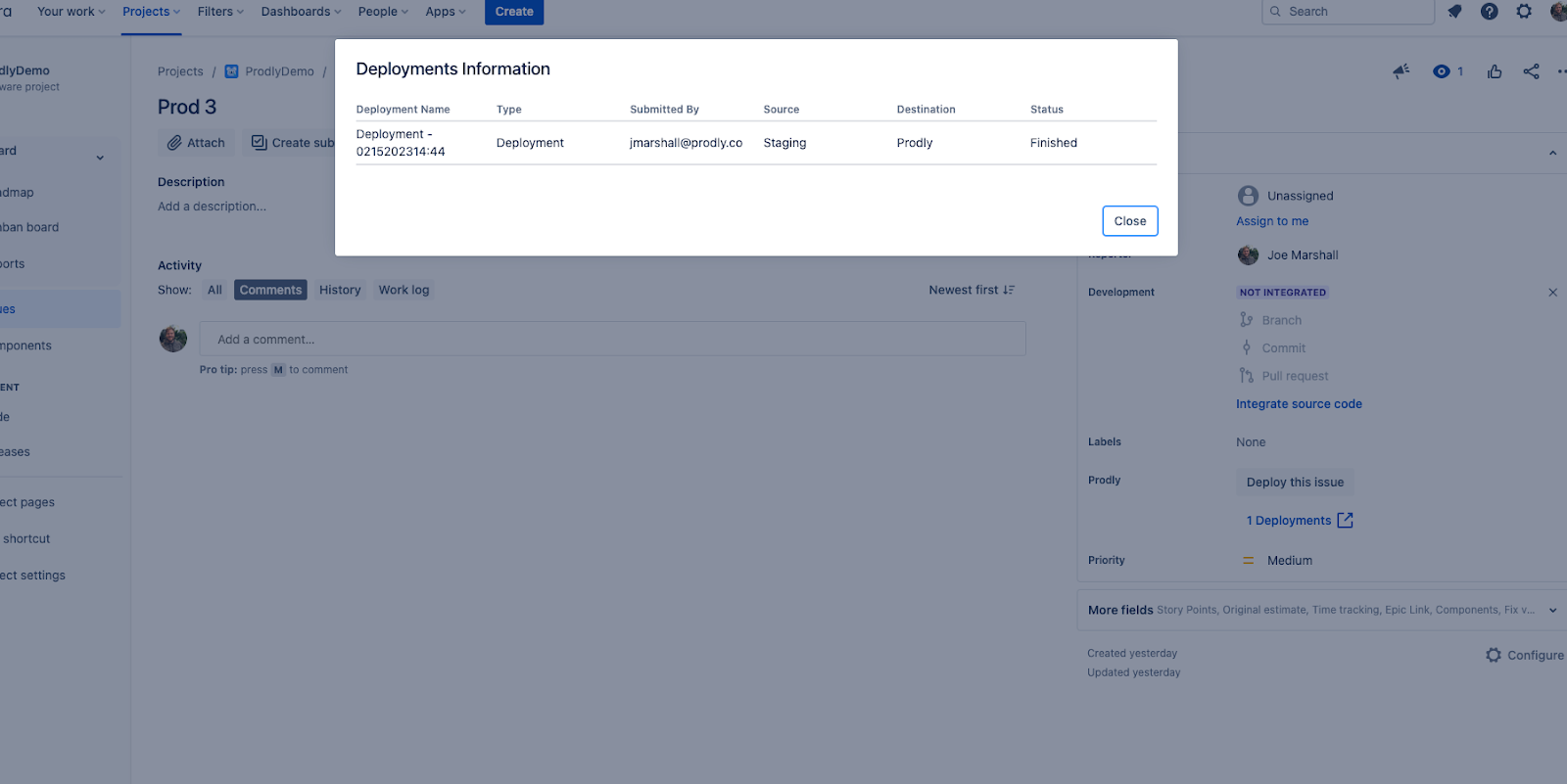The height and width of the screenshot is (784, 1567).
Task: Show All activity
Action: 214,290
